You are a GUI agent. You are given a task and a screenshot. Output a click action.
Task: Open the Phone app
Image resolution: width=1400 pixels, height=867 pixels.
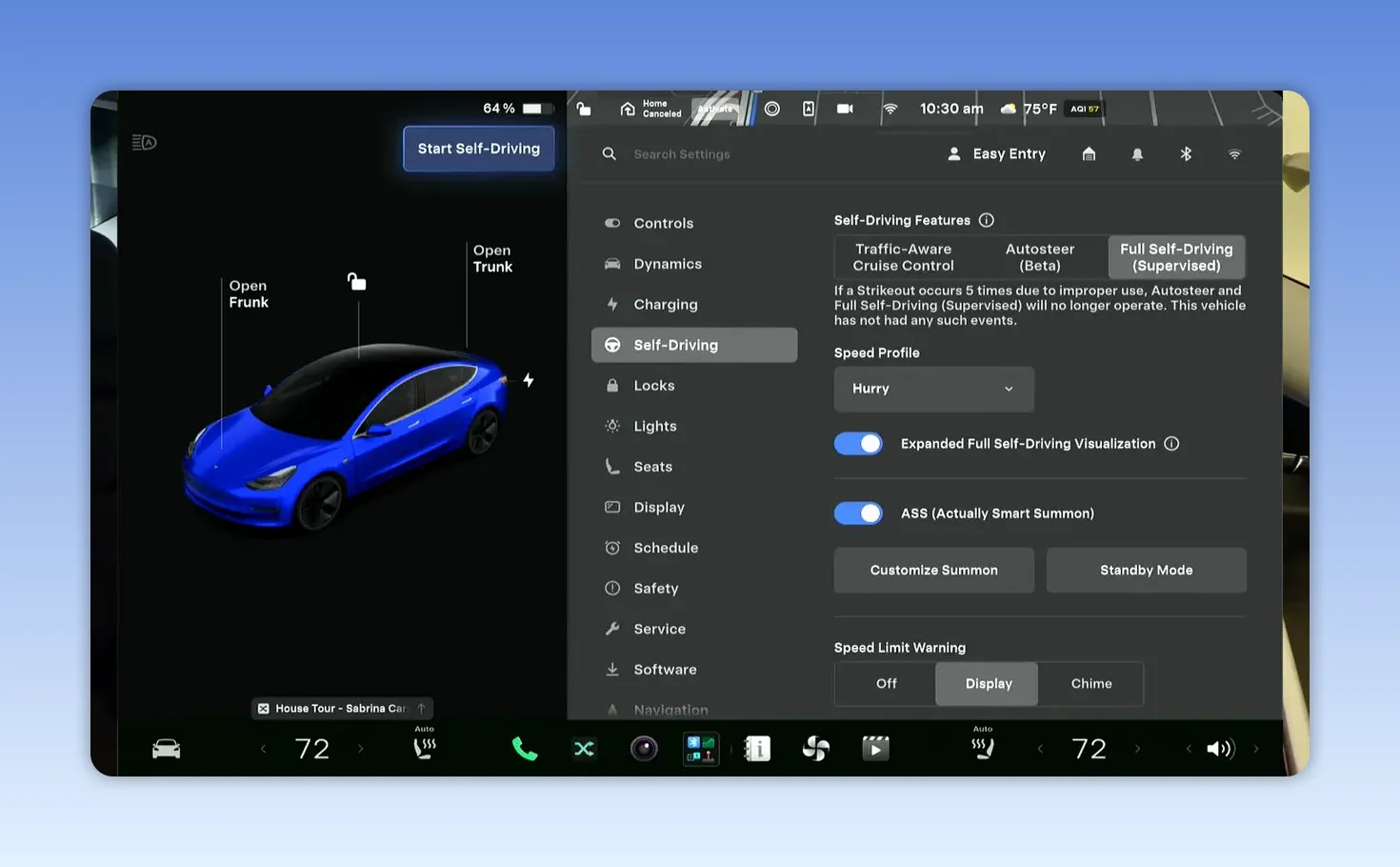(525, 749)
